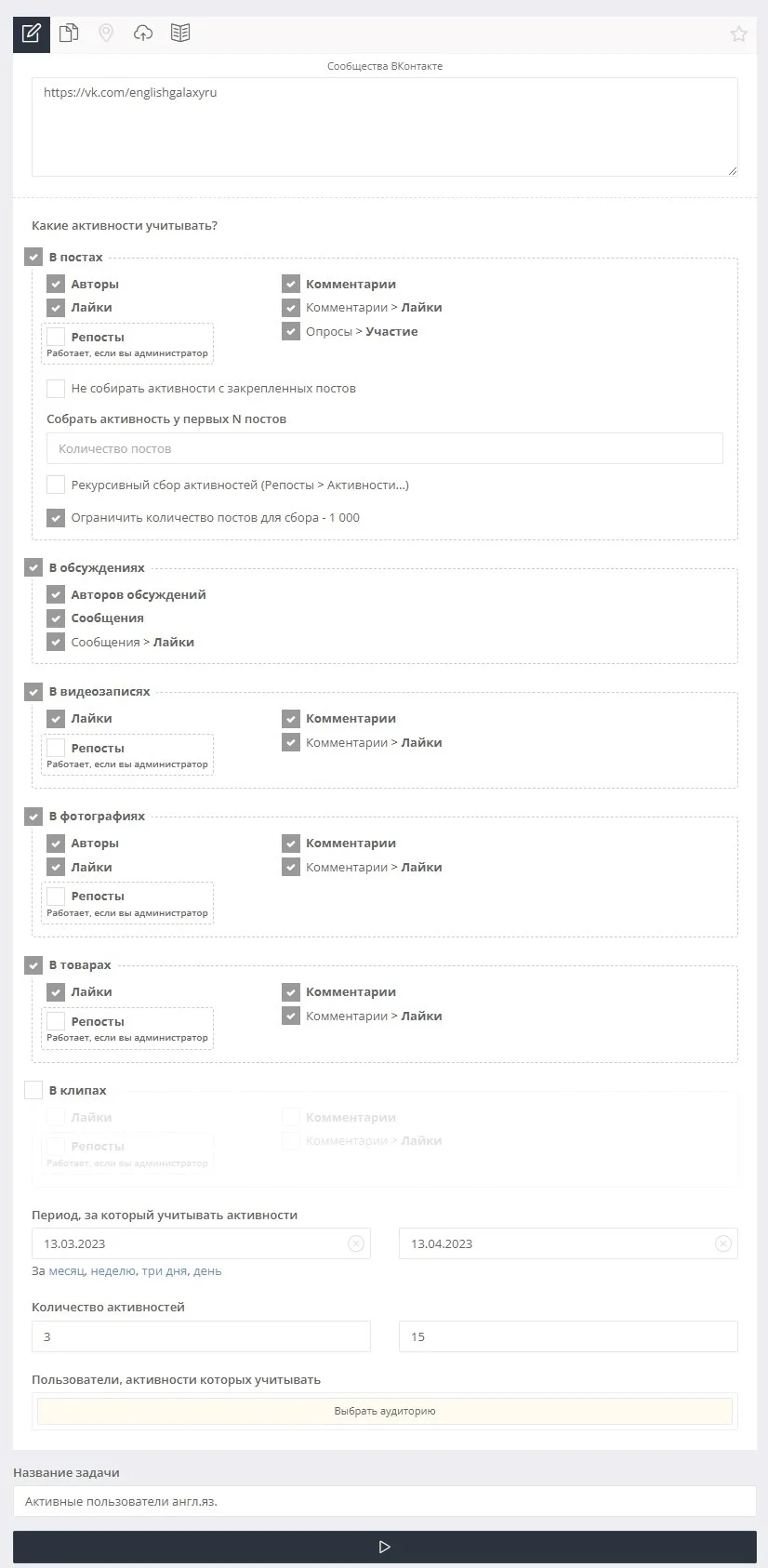768x1568 pixels.
Task: Enable Рекурсивный сбор активностей option
Action: click(56, 485)
